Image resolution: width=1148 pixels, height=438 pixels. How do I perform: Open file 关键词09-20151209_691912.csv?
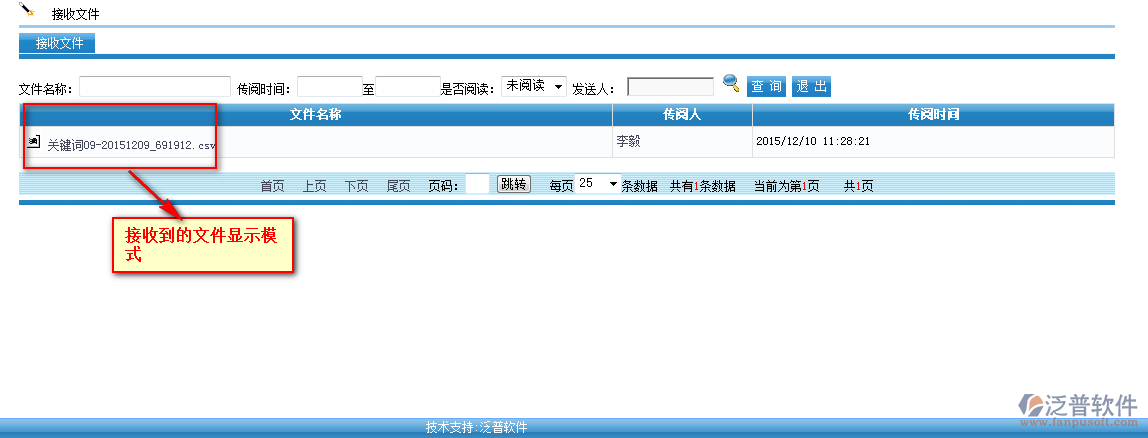[x=132, y=146]
